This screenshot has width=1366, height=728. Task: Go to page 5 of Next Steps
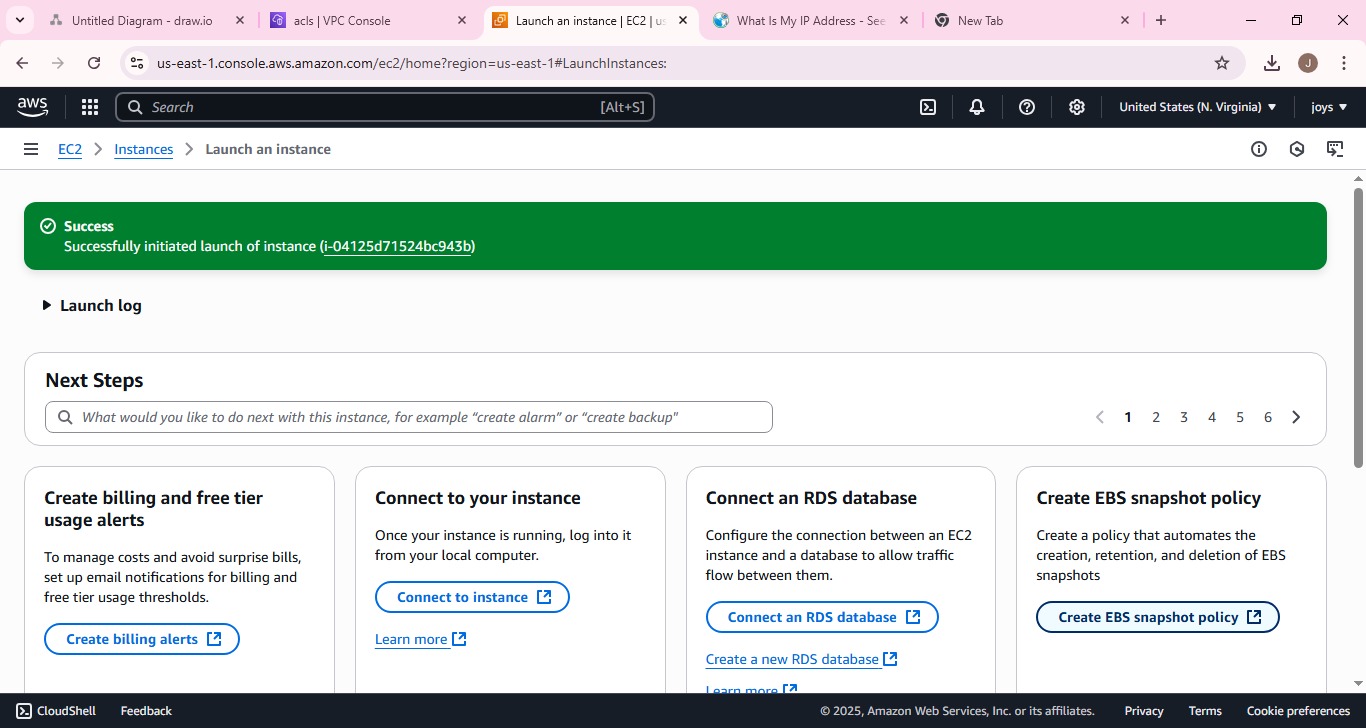[1240, 417]
